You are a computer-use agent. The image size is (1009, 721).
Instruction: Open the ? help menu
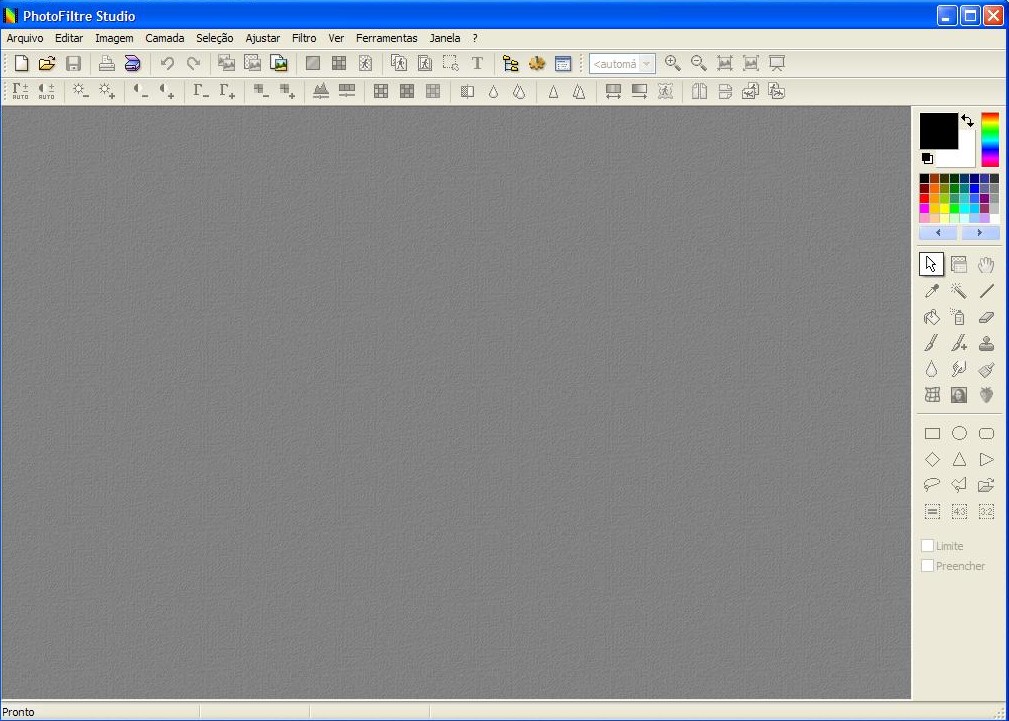coord(475,38)
